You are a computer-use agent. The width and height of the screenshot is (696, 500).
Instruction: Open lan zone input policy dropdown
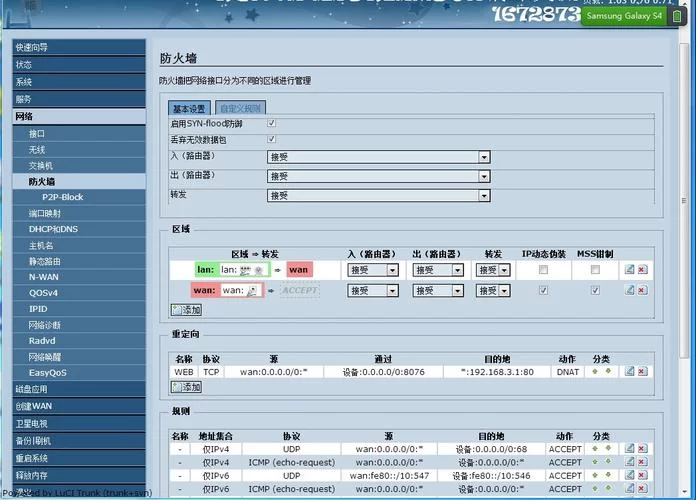click(x=373, y=270)
